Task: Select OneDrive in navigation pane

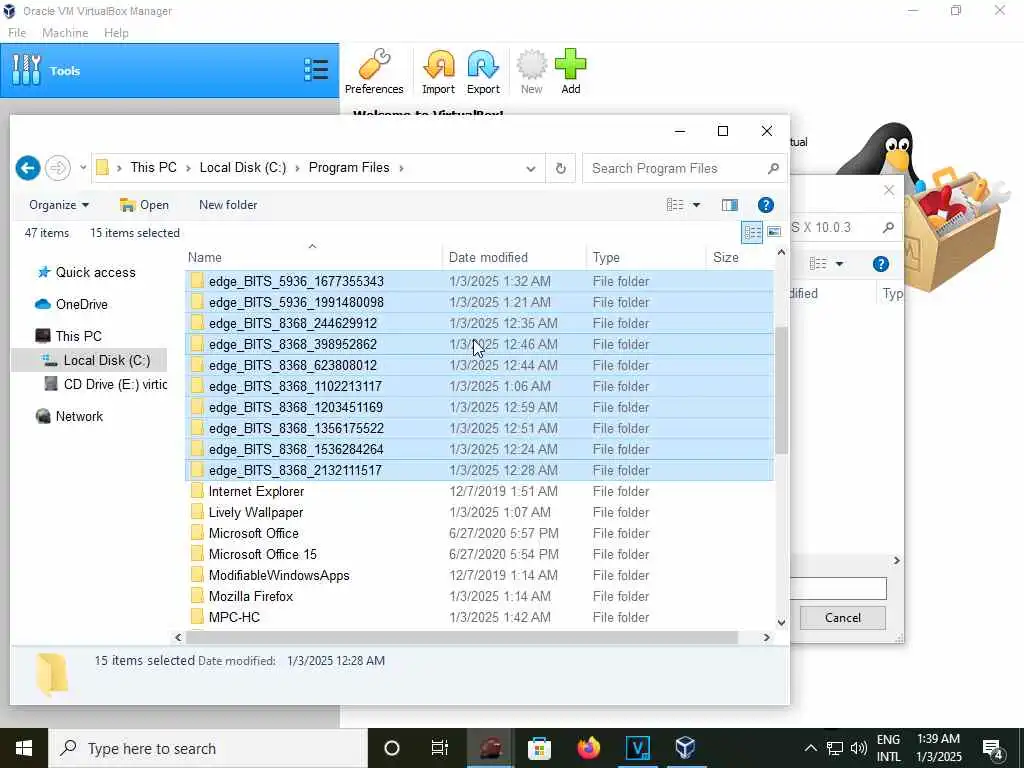Action: point(72,304)
